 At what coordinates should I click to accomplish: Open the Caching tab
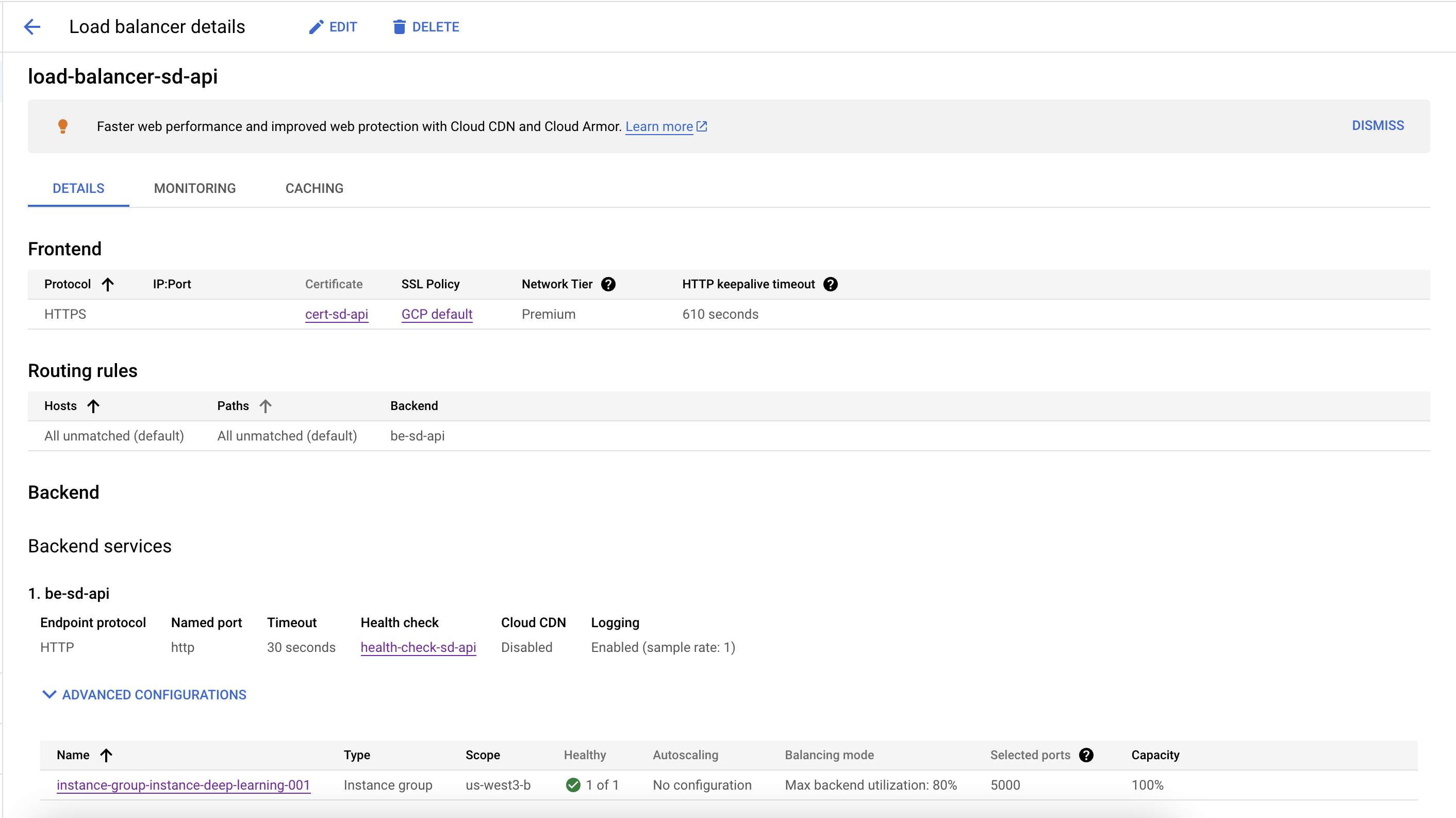click(x=315, y=188)
